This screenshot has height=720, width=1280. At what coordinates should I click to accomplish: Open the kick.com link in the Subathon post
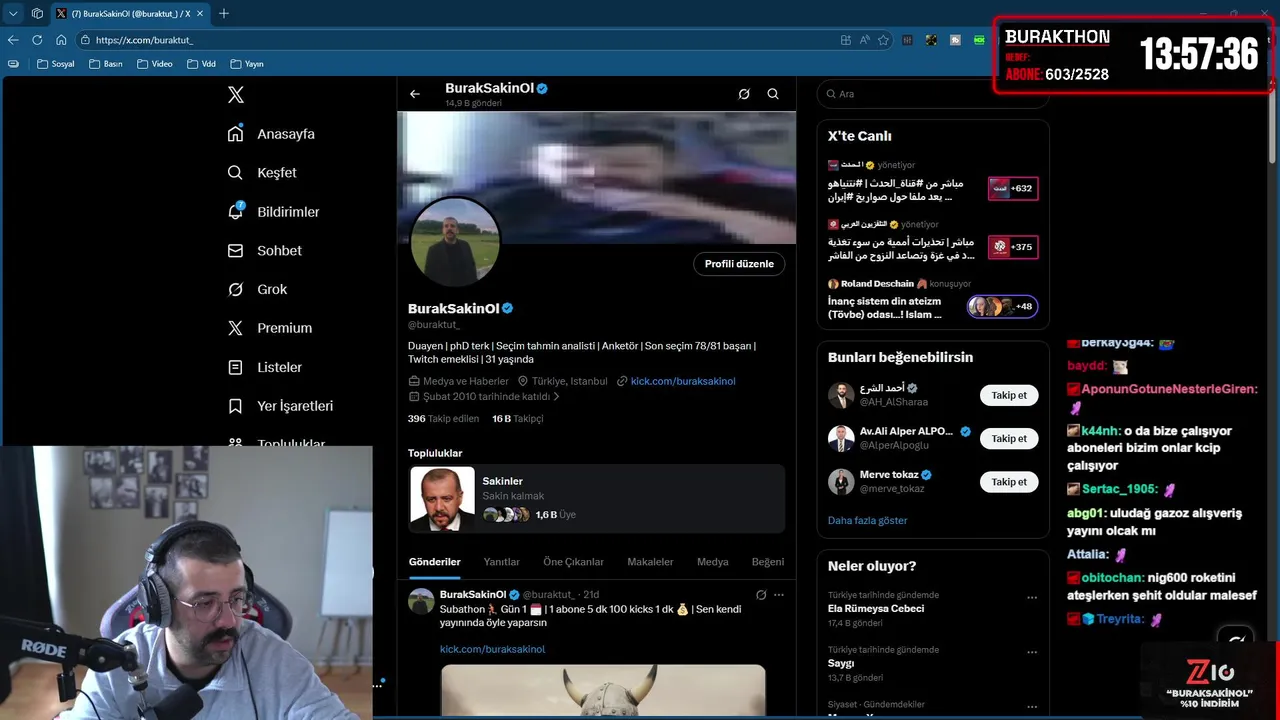pos(492,649)
